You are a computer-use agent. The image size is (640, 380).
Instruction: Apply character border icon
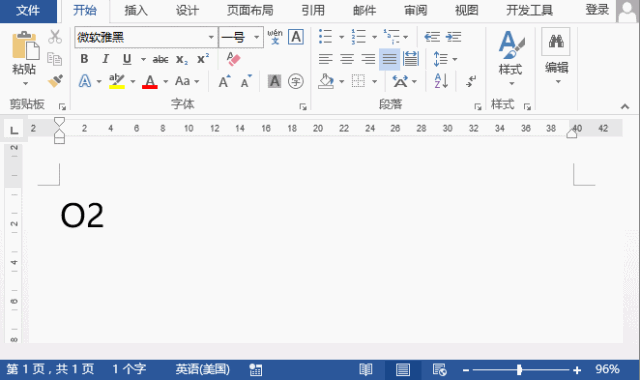coord(296,37)
